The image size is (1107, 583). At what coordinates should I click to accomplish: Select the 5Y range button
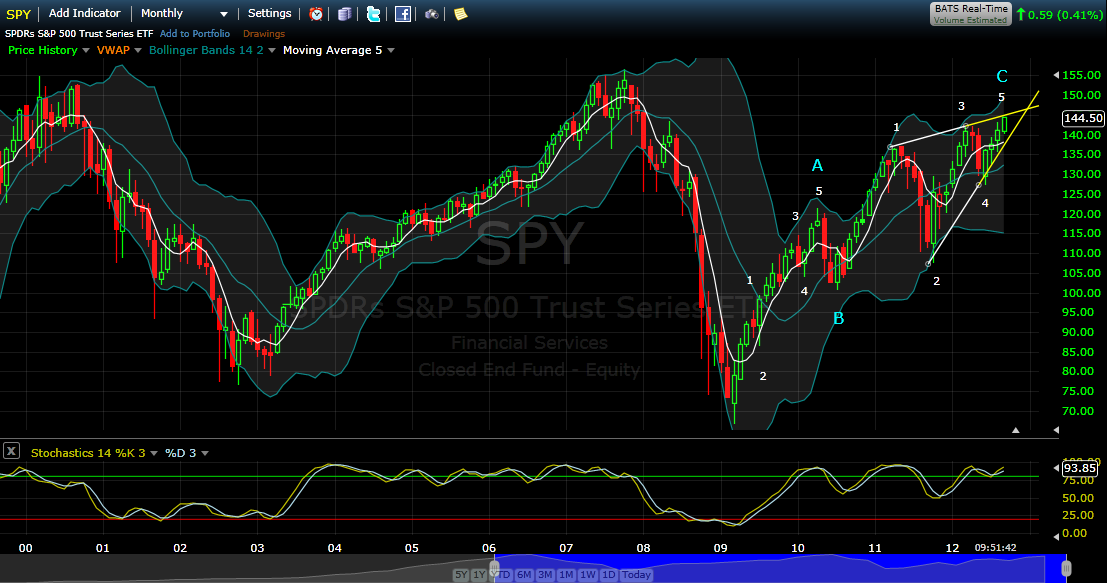pos(461,575)
